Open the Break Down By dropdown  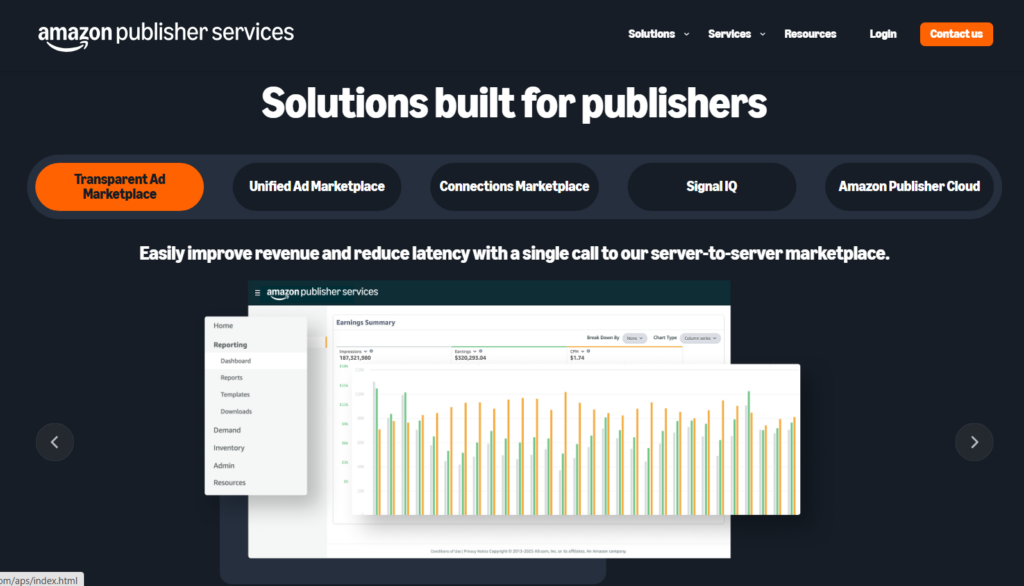point(635,339)
